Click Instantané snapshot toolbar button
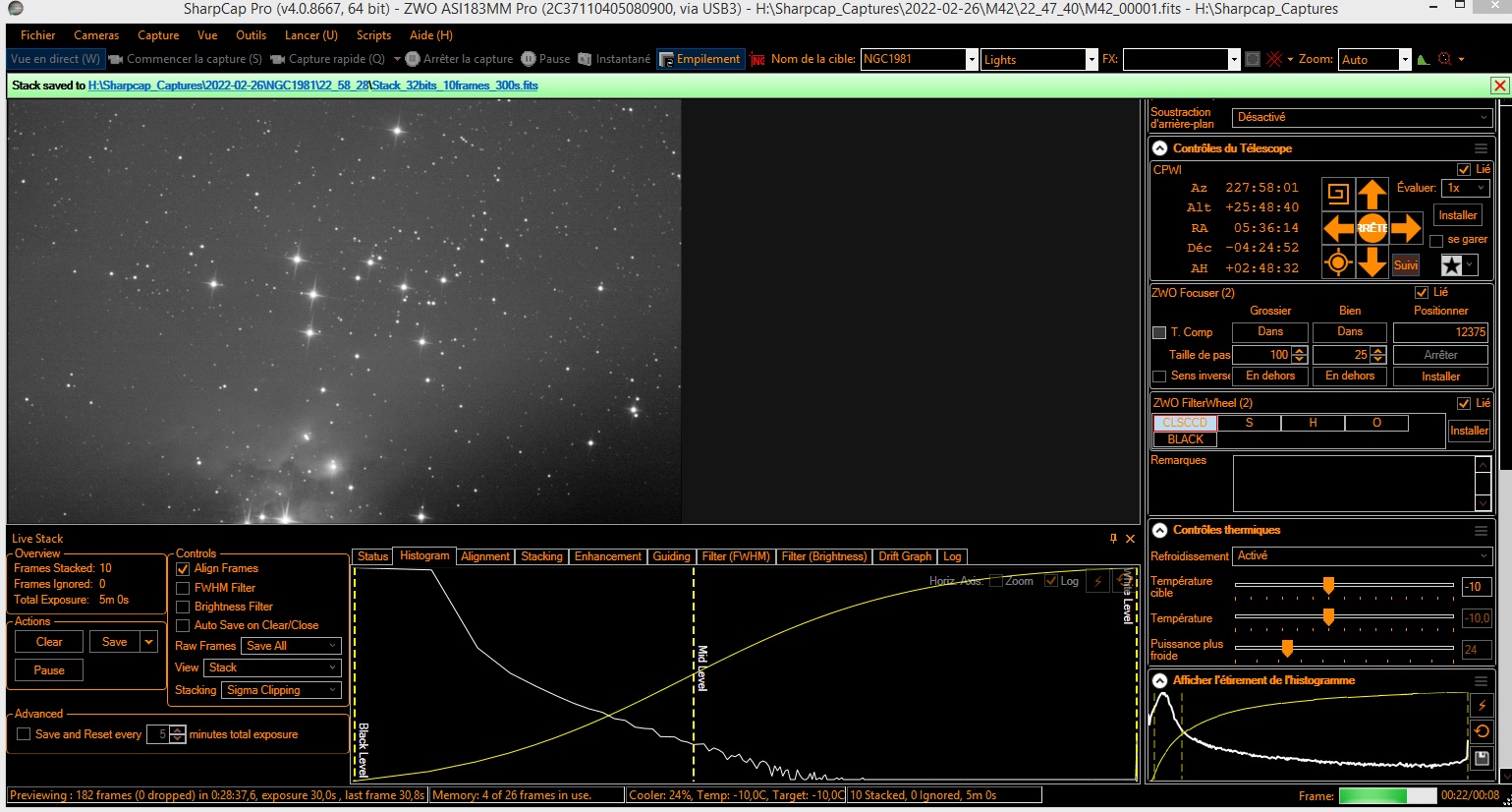Screen dimensions: 1512x812 [x=614, y=59]
